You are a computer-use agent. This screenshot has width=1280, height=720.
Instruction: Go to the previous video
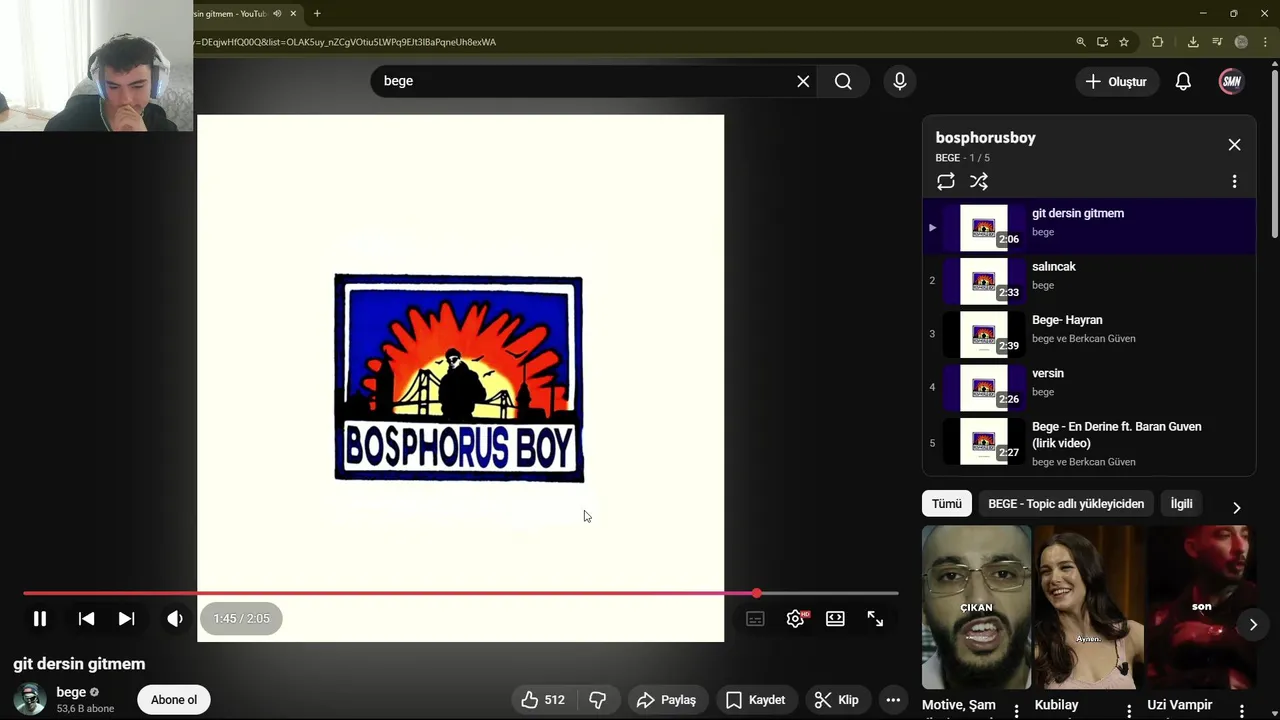coord(87,619)
